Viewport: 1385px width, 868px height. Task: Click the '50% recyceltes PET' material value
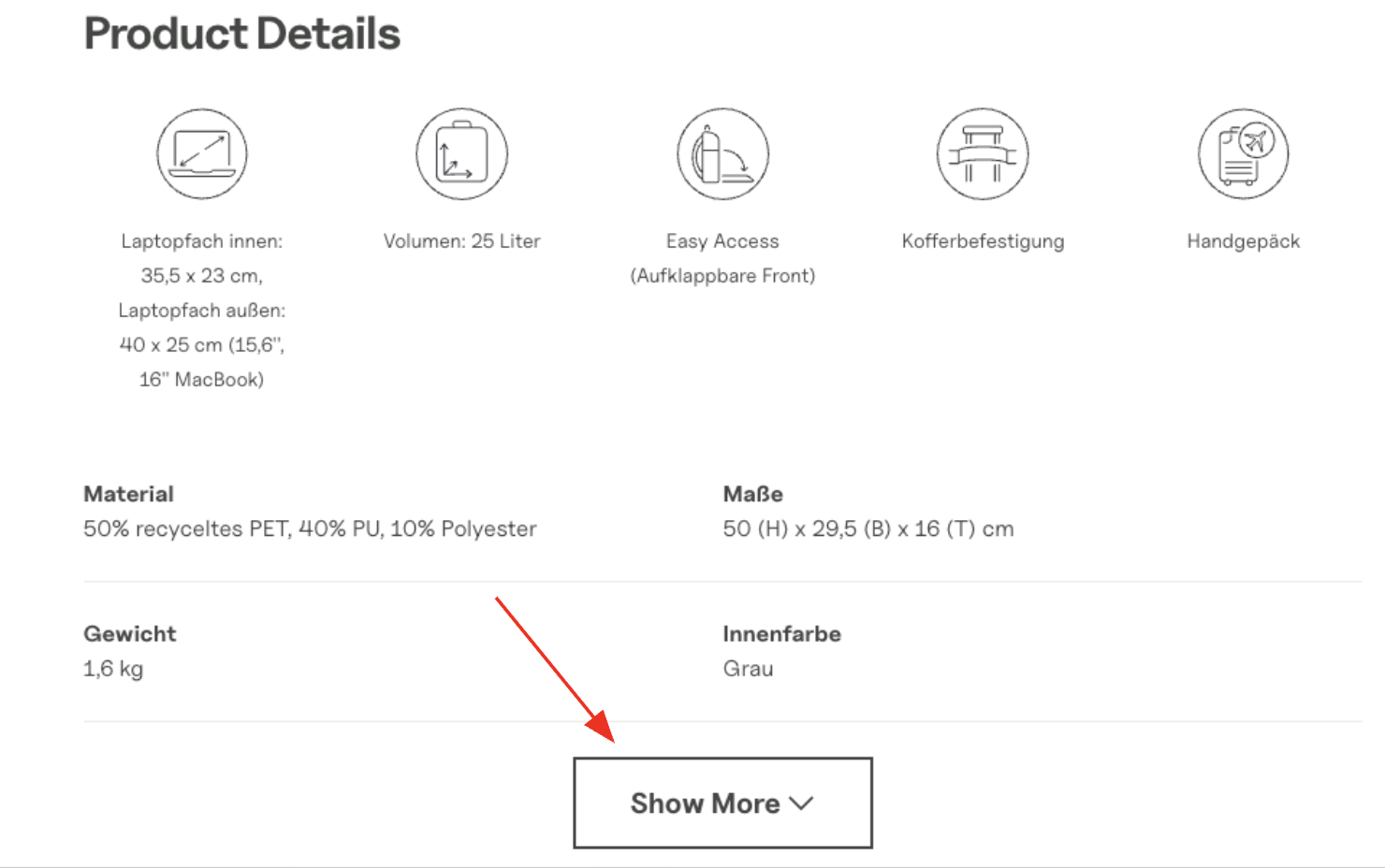click(x=310, y=529)
